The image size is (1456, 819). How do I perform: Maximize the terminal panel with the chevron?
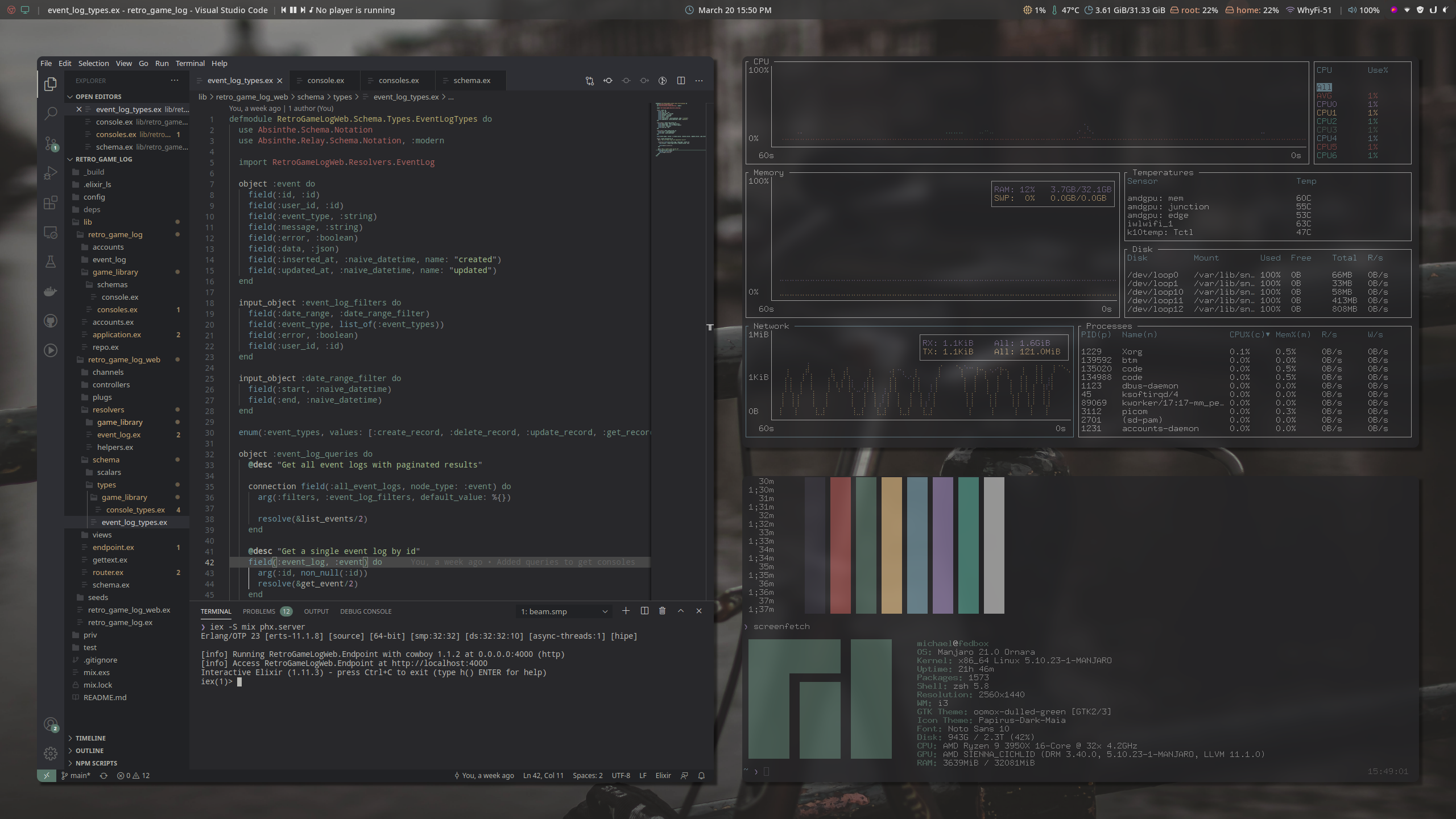pyautogui.click(x=681, y=611)
